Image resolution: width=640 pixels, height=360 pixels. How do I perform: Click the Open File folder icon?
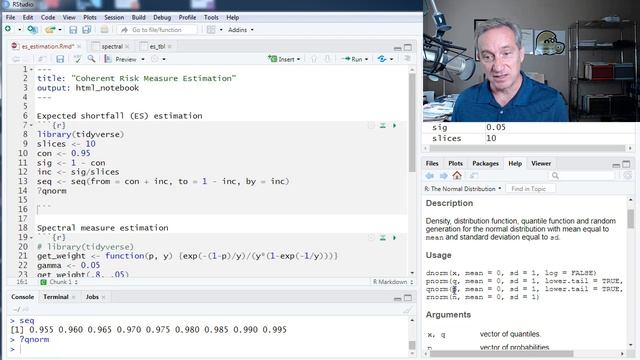point(50,29)
